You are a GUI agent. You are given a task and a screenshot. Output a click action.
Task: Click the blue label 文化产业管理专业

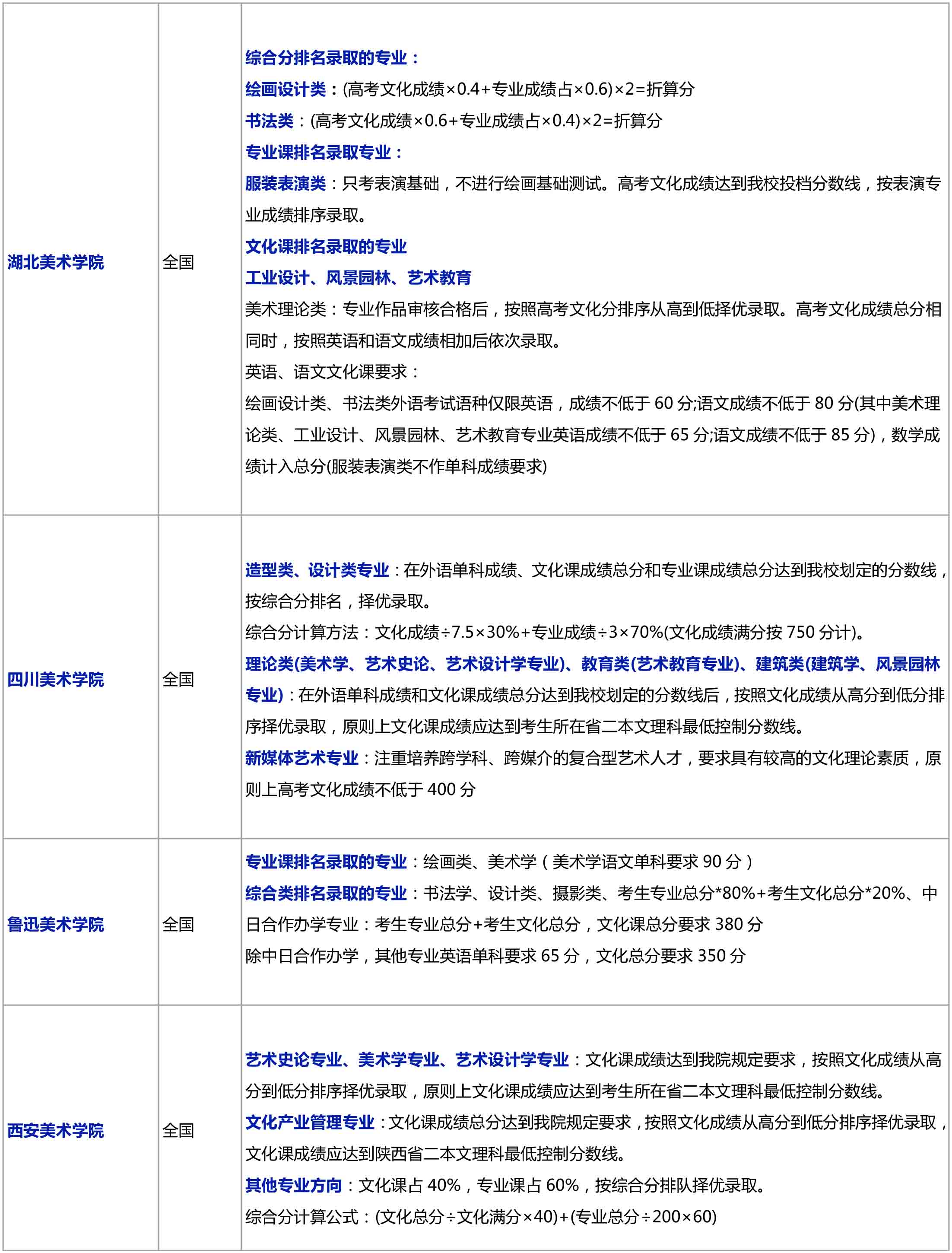(310, 1123)
